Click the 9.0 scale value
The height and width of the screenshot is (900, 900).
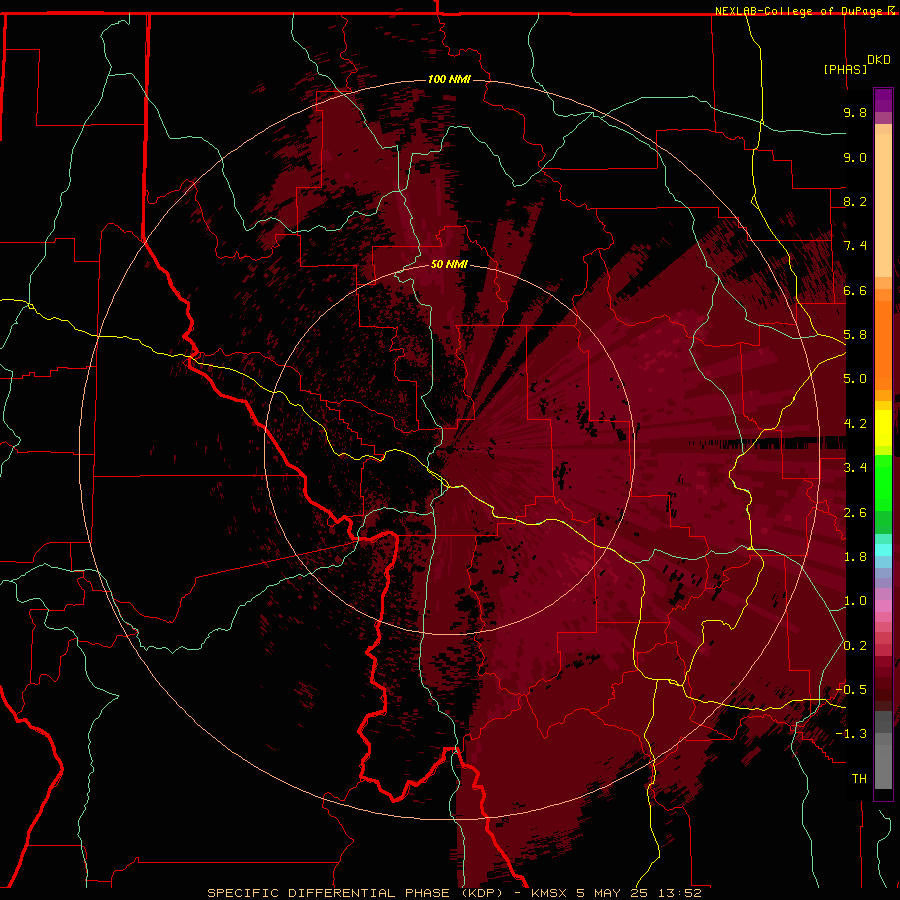click(855, 157)
